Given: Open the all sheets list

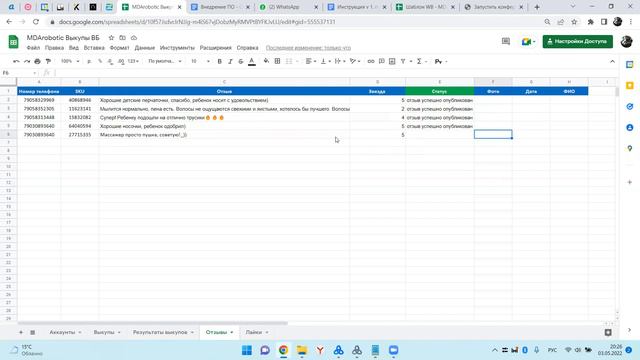Looking at the screenshot, I should pos(33,332).
